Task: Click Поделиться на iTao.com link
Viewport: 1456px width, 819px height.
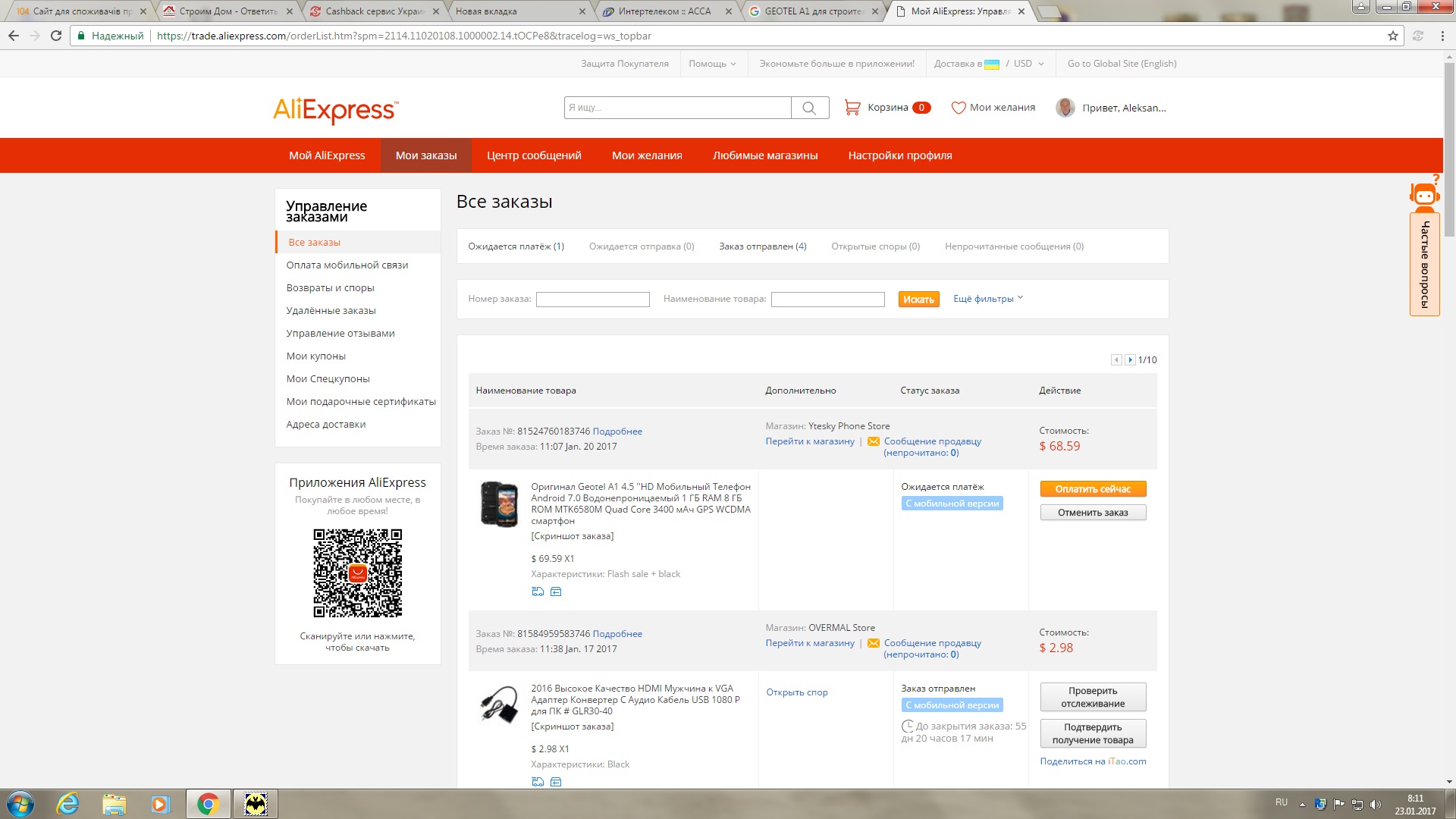Action: pos(1093,761)
